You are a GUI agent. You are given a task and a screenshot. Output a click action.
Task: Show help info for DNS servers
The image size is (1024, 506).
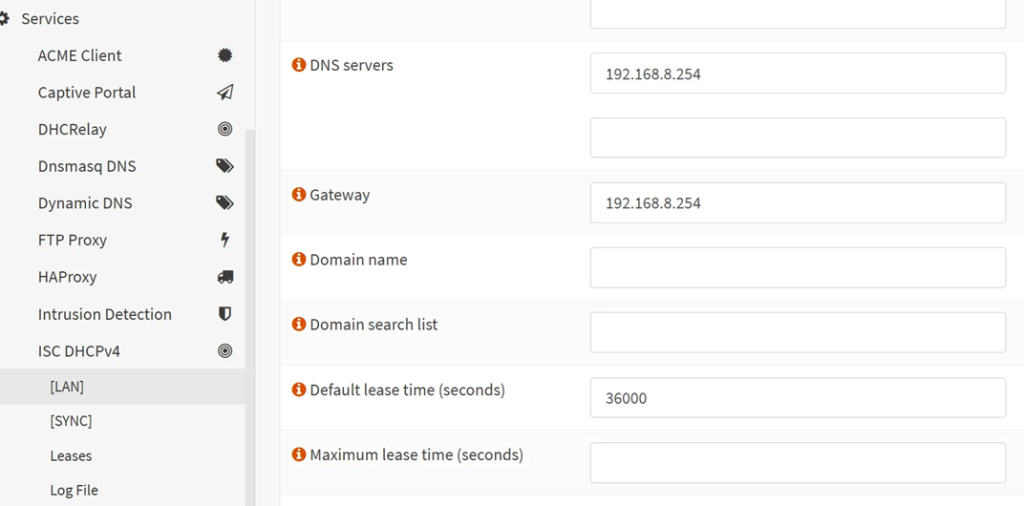click(298, 65)
